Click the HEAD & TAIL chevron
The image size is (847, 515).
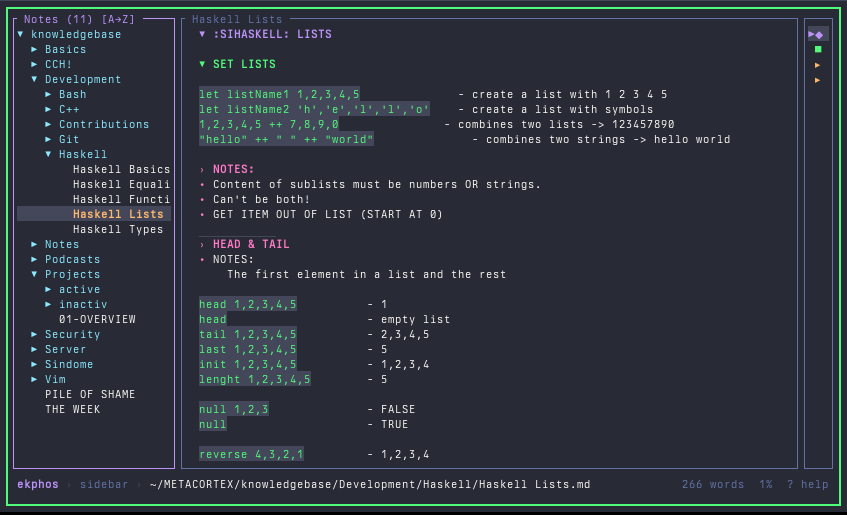pos(202,244)
